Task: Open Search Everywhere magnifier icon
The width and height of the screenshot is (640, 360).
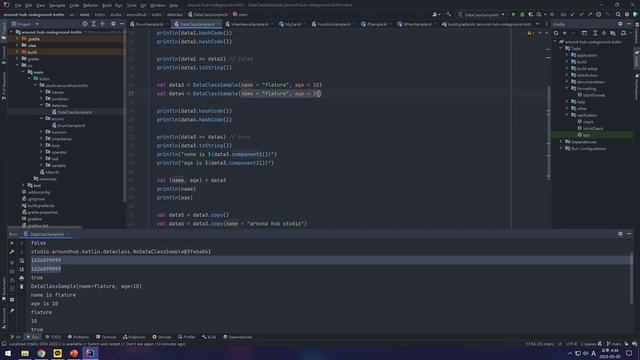Action: pyautogui.click(x=618, y=14)
